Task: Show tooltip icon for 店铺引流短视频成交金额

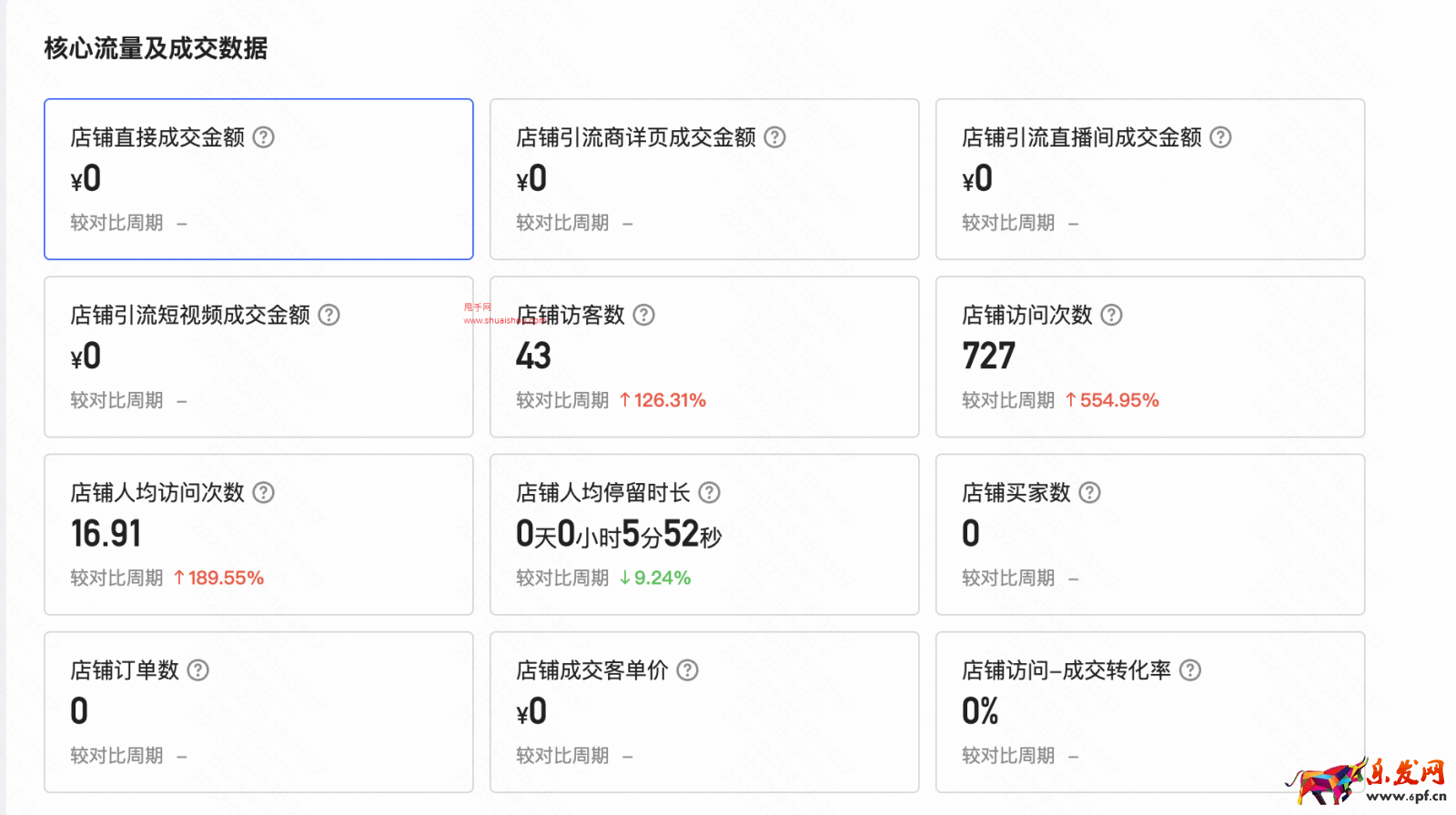Action: 329,315
